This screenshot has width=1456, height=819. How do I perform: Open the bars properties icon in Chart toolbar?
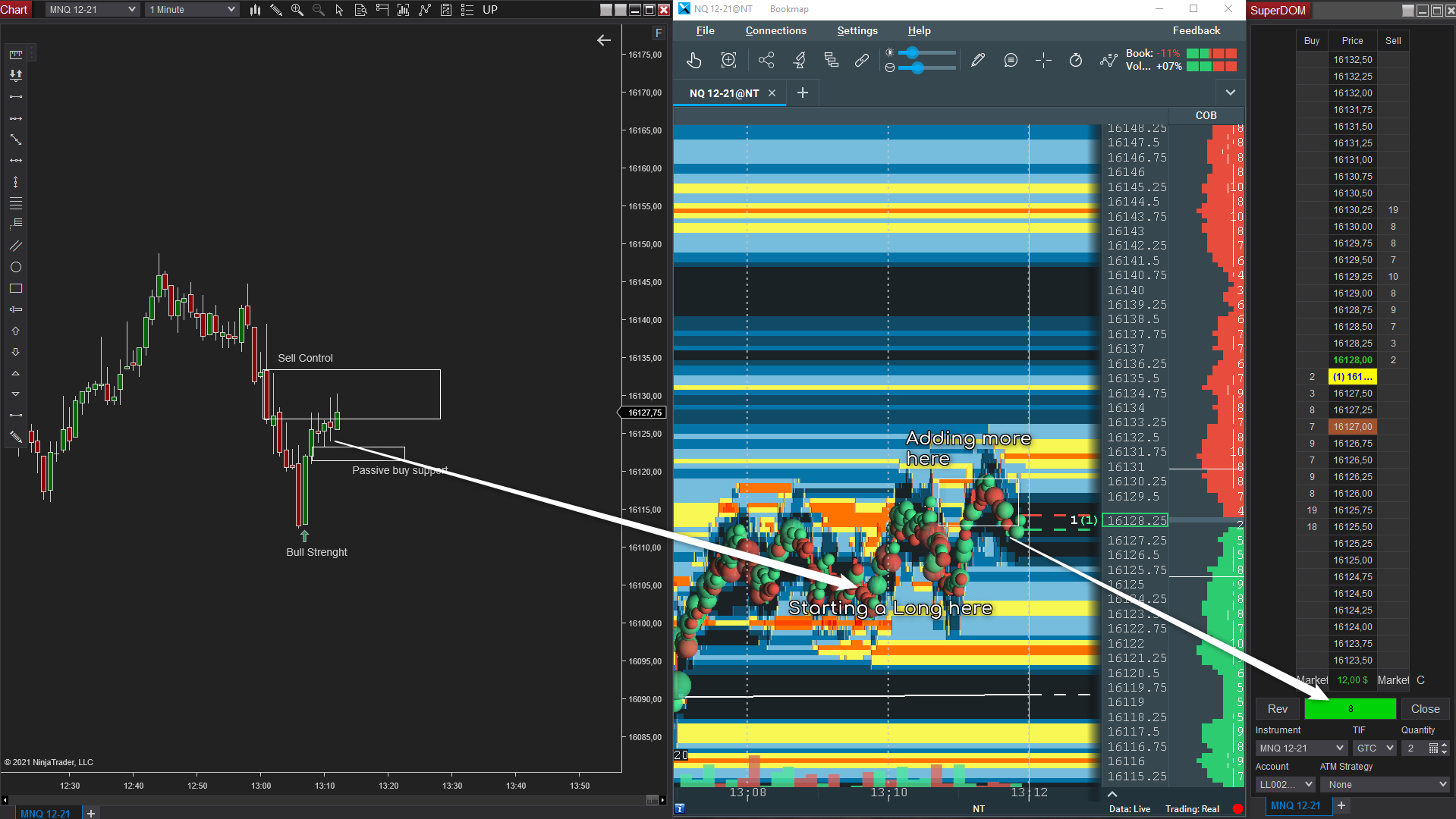pyautogui.click(x=404, y=10)
